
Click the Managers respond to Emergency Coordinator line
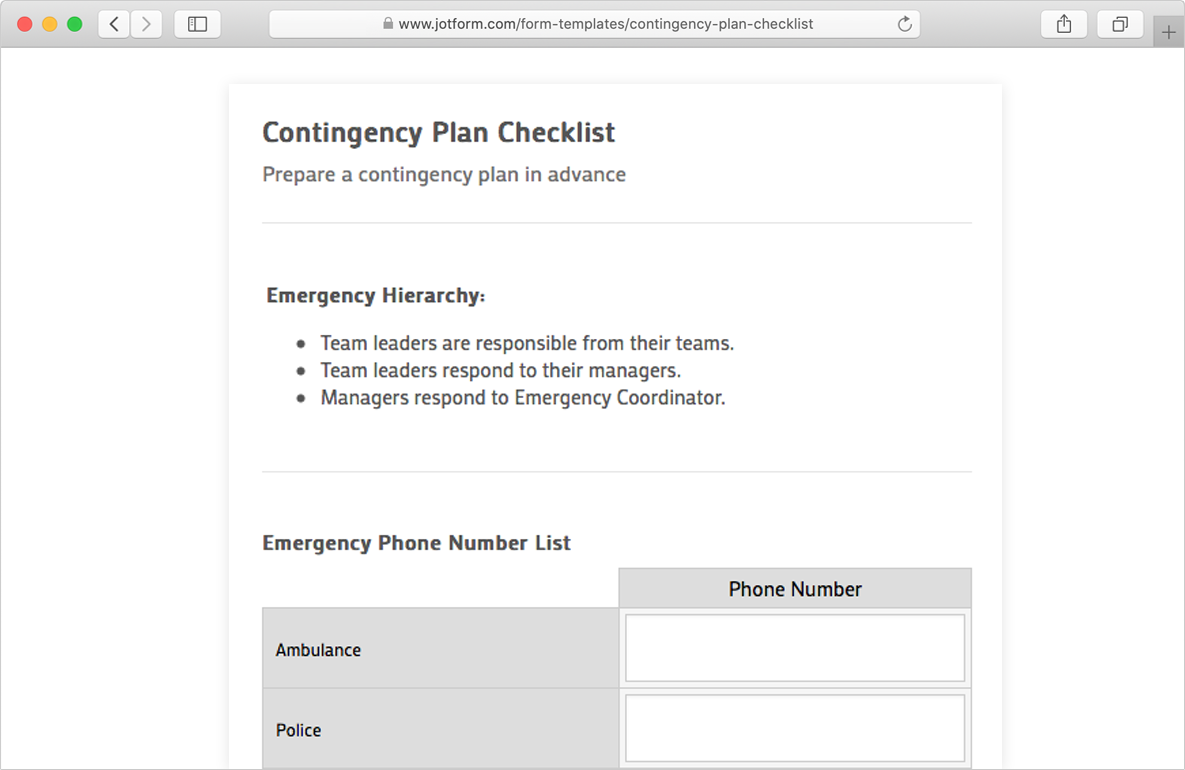click(522, 398)
